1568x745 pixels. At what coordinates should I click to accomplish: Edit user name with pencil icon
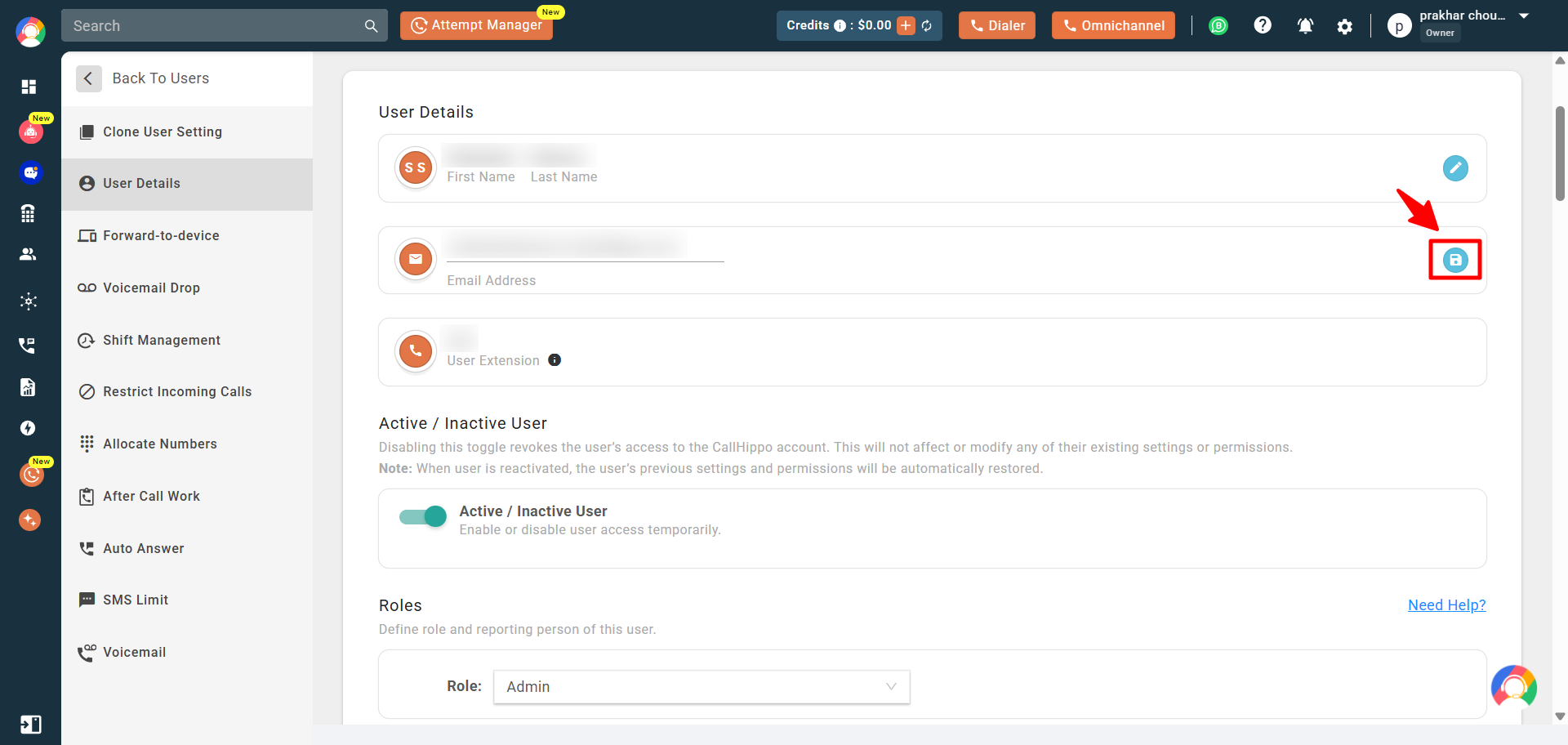[x=1455, y=168]
